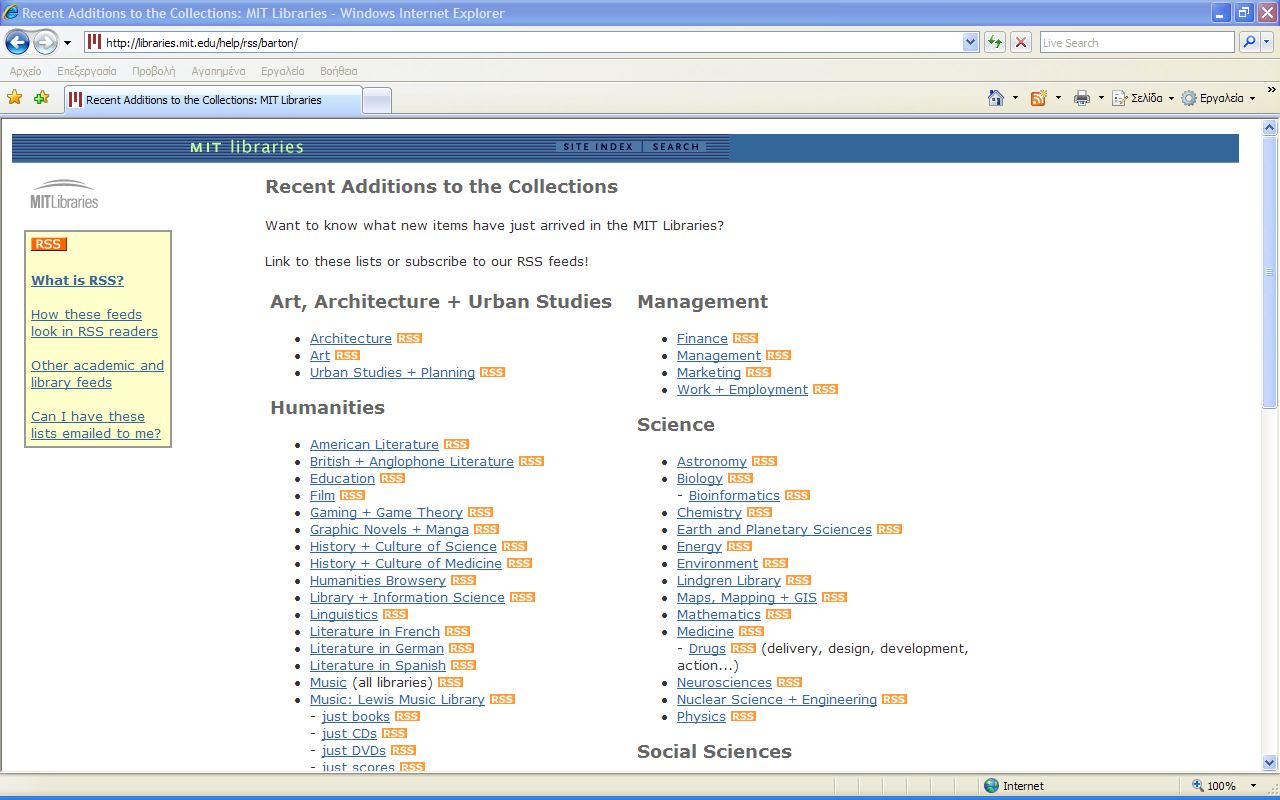Click the MIT Libraries logo

click(x=64, y=194)
